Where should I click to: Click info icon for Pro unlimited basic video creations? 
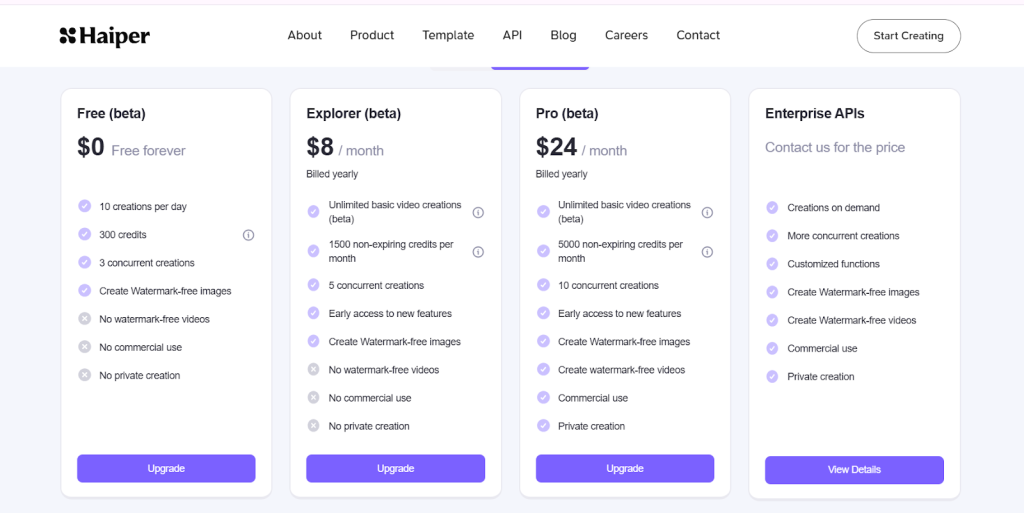click(707, 212)
